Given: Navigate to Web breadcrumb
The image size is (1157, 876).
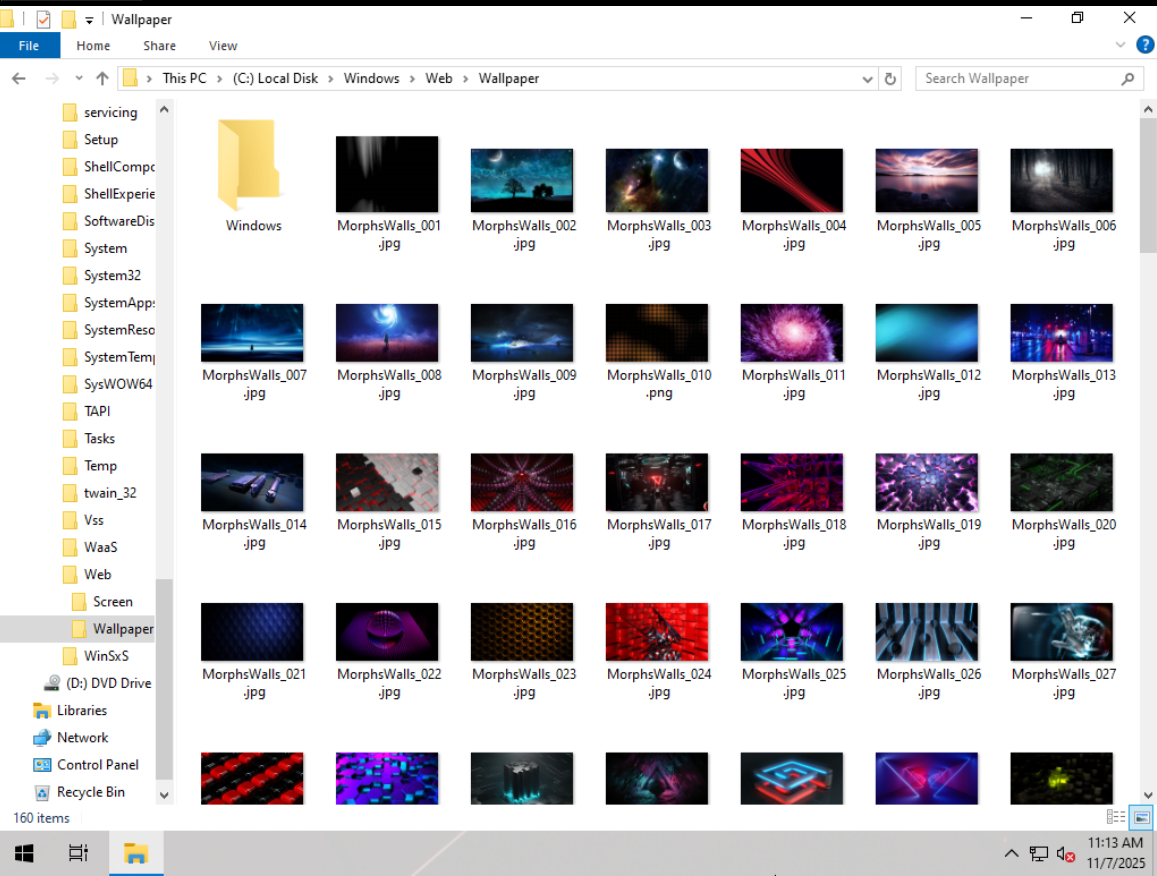Looking at the screenshot, I should coord(438,78).
